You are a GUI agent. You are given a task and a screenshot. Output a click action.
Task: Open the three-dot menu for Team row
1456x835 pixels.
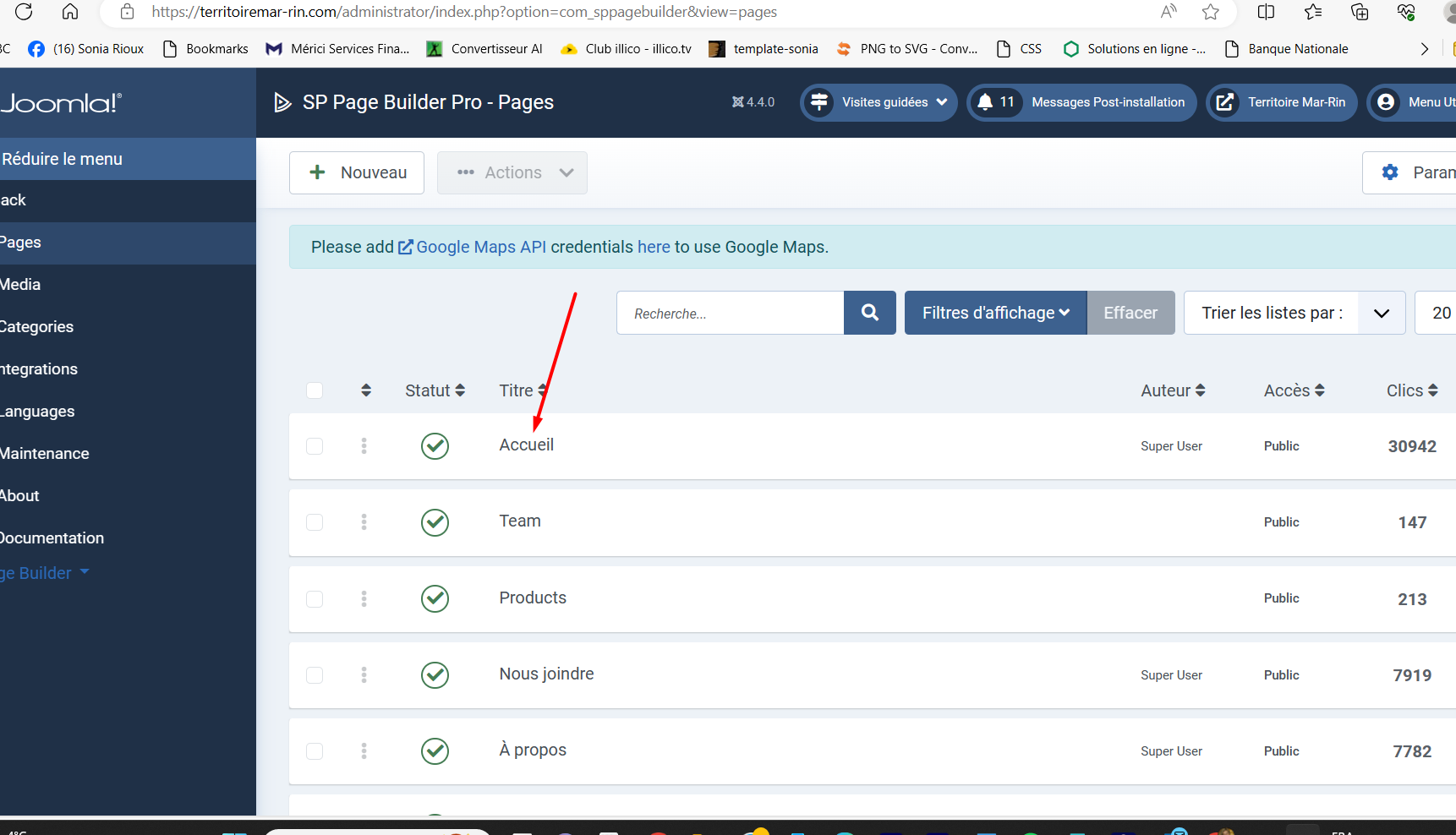point(364,522)
